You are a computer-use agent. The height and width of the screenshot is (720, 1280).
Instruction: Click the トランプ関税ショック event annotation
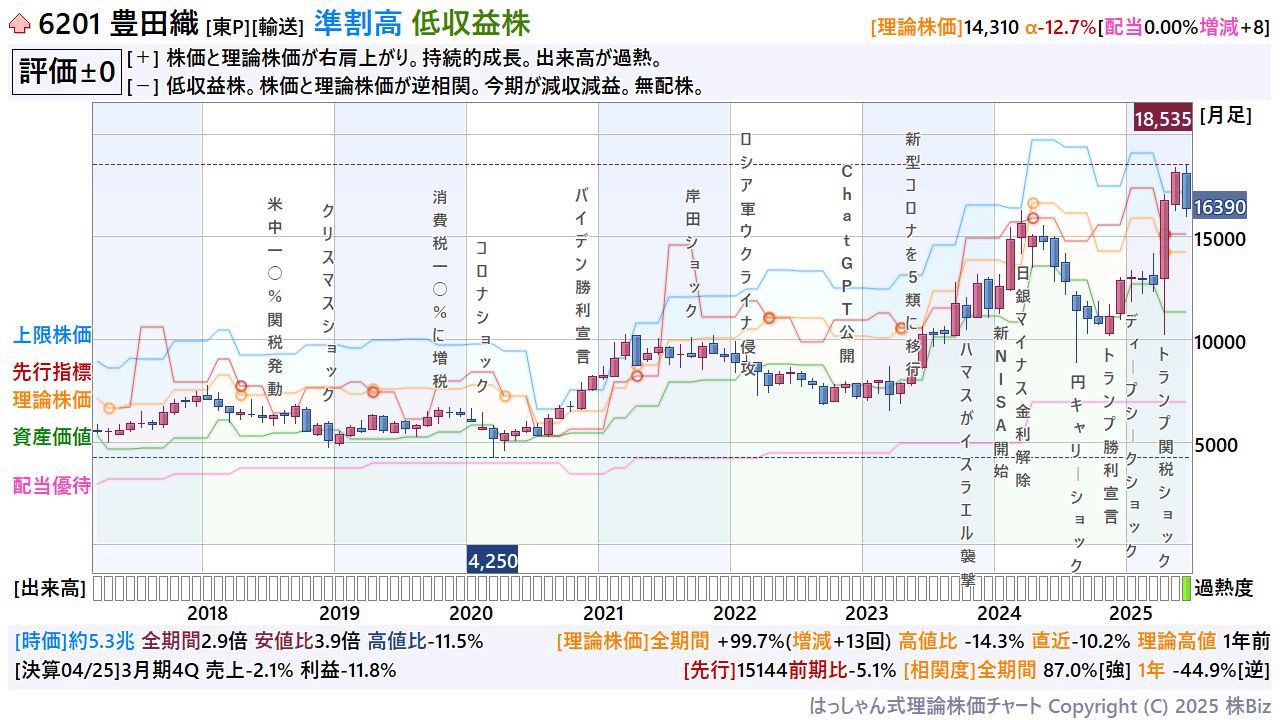(x=1164, y=456)
